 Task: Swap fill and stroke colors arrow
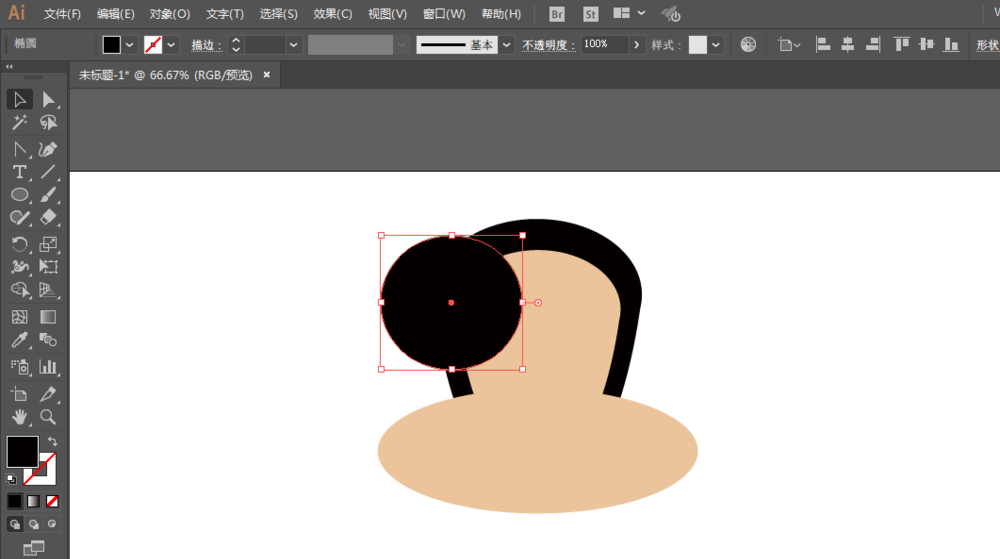[52, 441]
